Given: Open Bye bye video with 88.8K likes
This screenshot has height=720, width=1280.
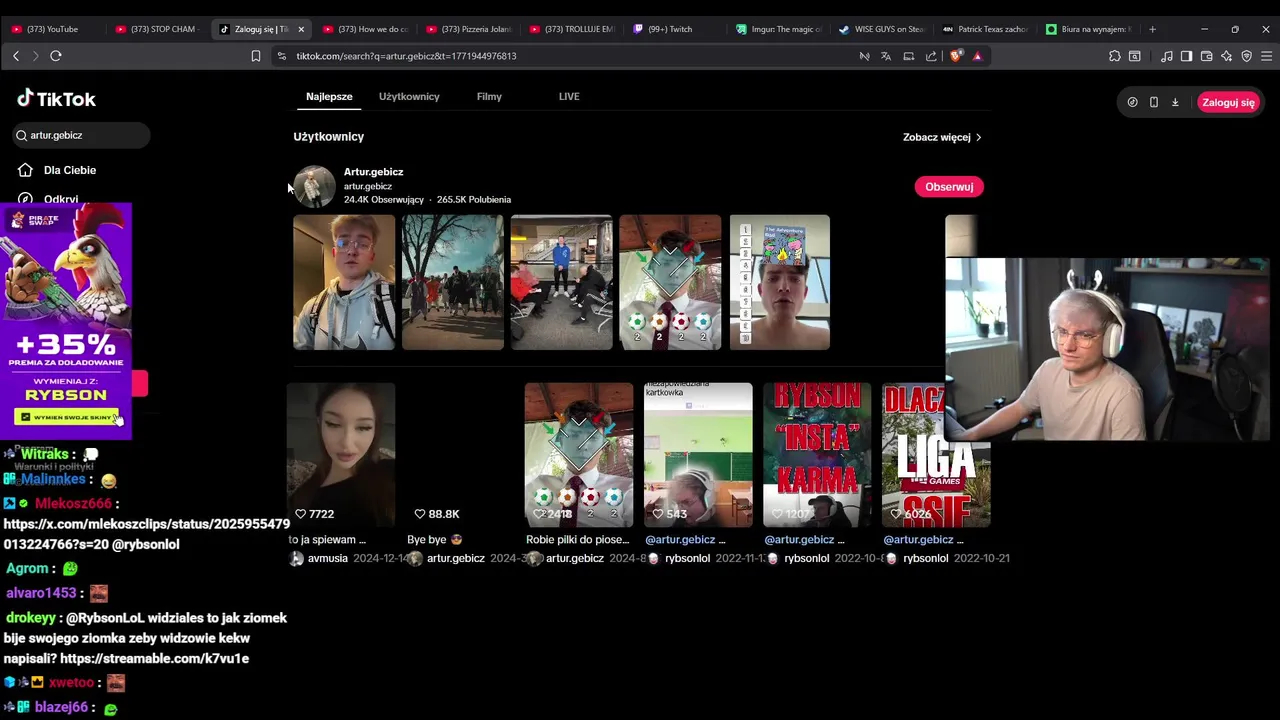Looking at the screenshot, I should click(x=460, y=455).
